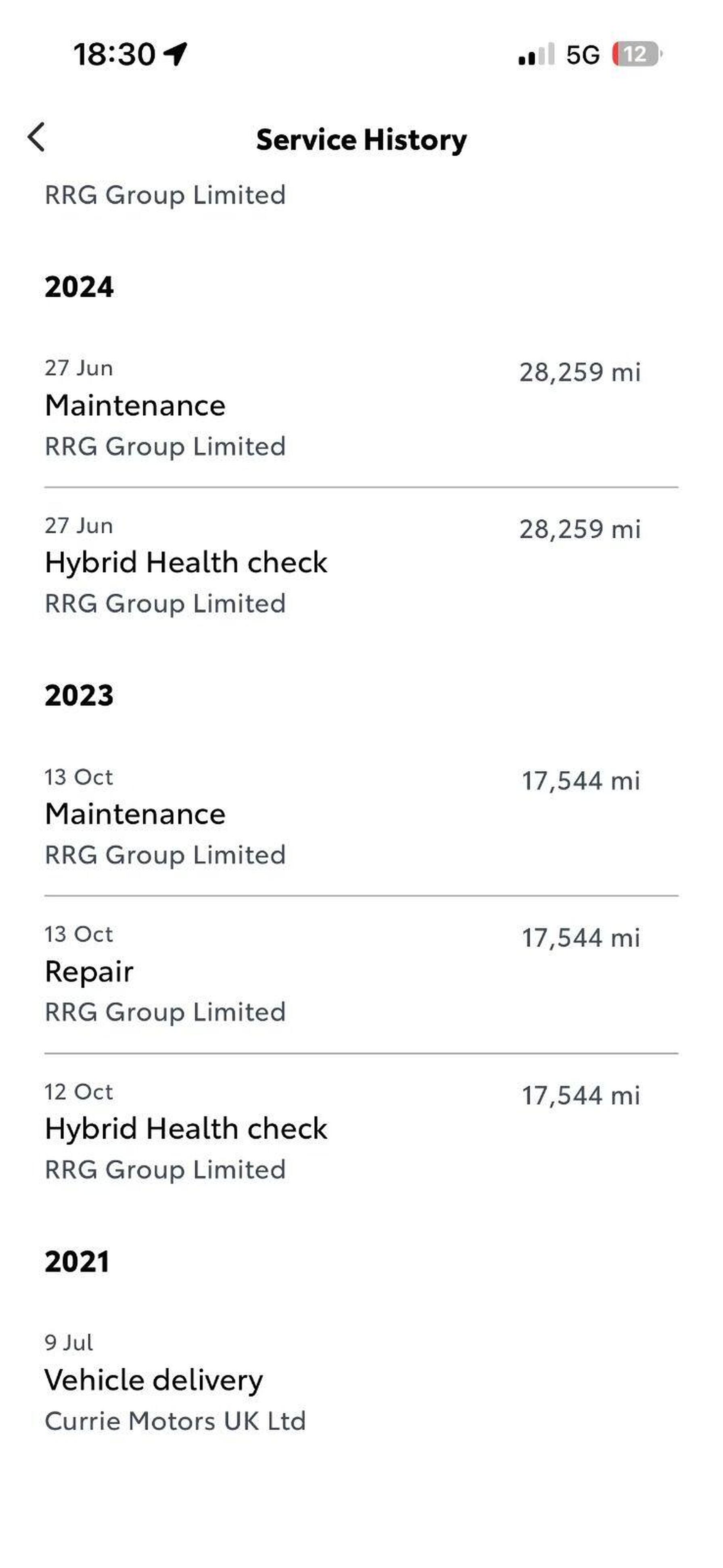723x1568 pixels.
Task: Tap the 2021 year heading
Action: (77, 1261)
